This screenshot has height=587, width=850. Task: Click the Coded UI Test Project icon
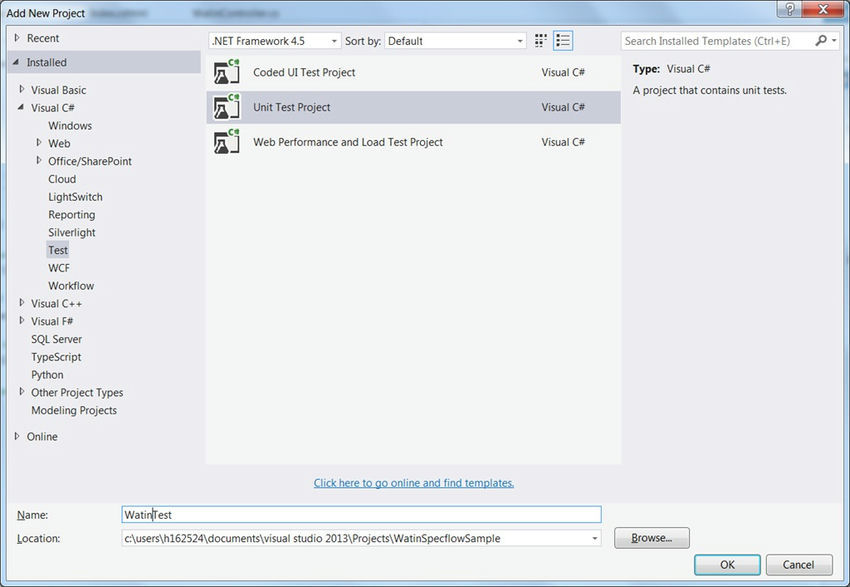[225, 72]
